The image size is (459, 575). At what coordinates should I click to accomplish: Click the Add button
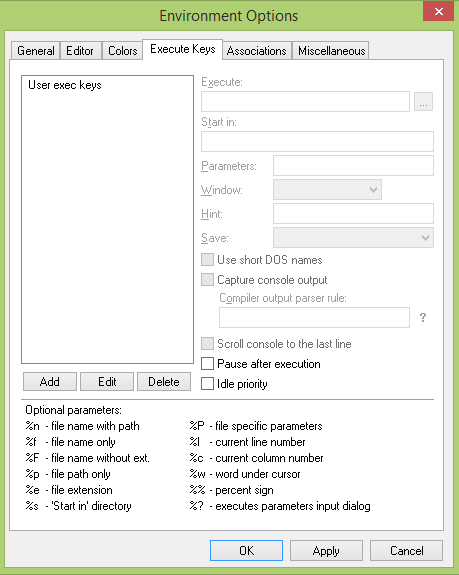[50, 382]
